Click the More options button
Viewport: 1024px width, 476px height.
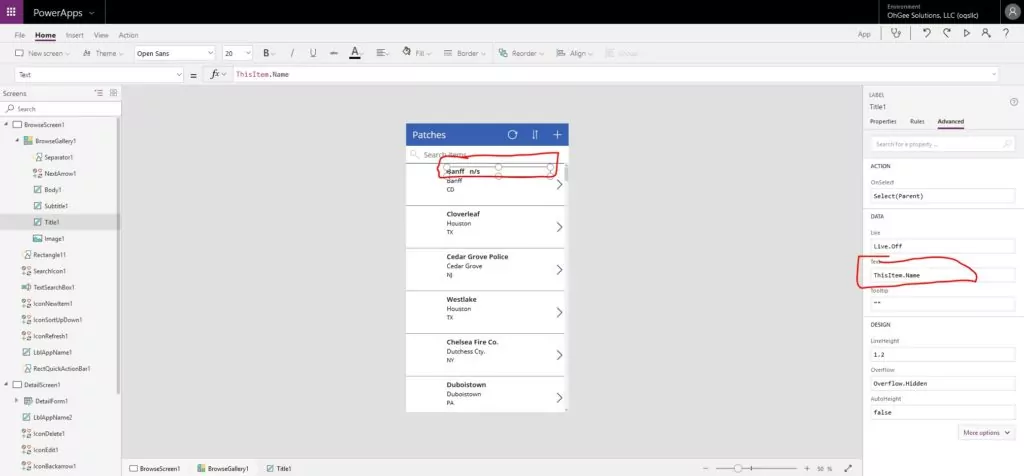(x=987, y=433)
